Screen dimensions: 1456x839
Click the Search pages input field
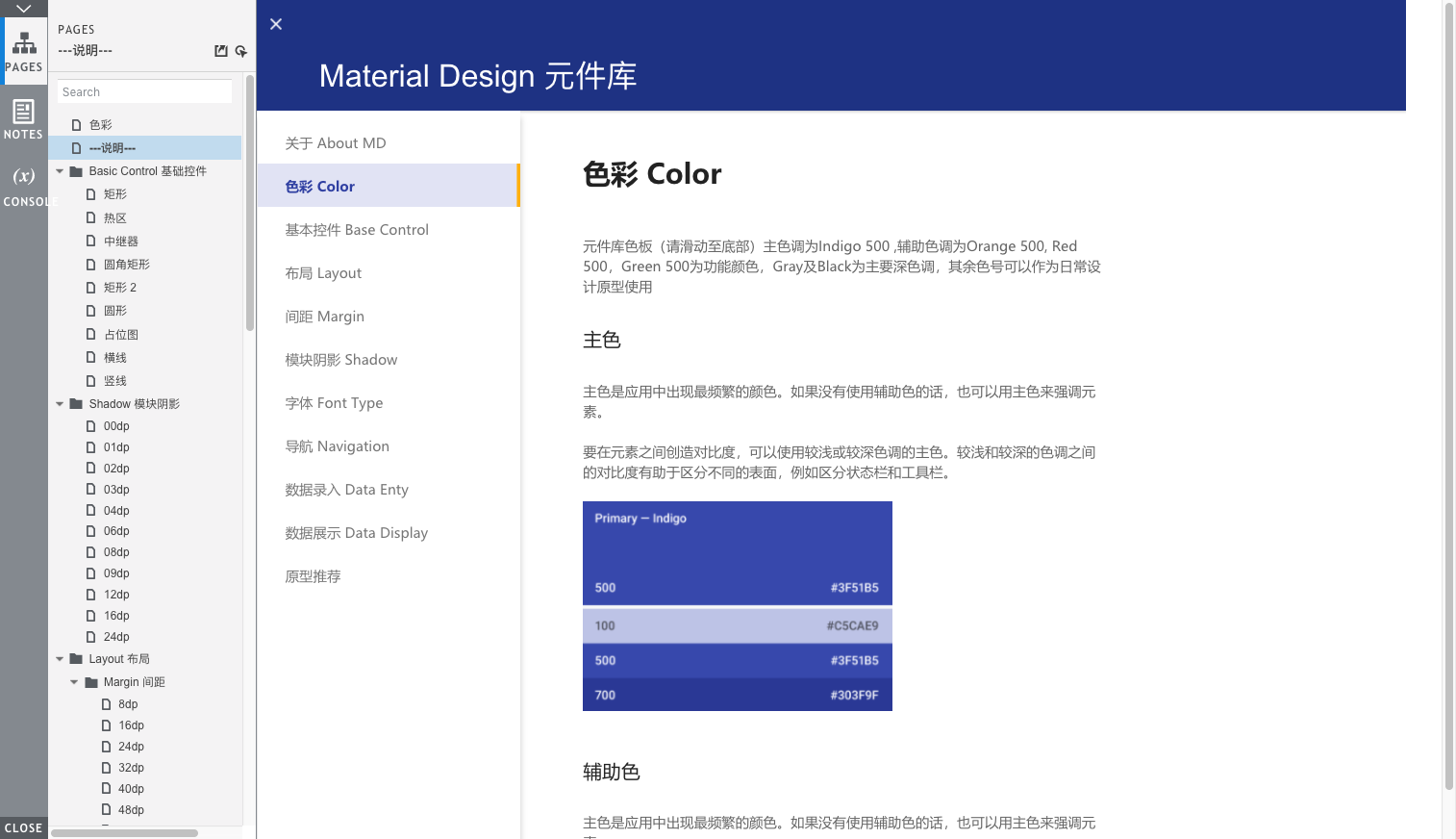144,91
